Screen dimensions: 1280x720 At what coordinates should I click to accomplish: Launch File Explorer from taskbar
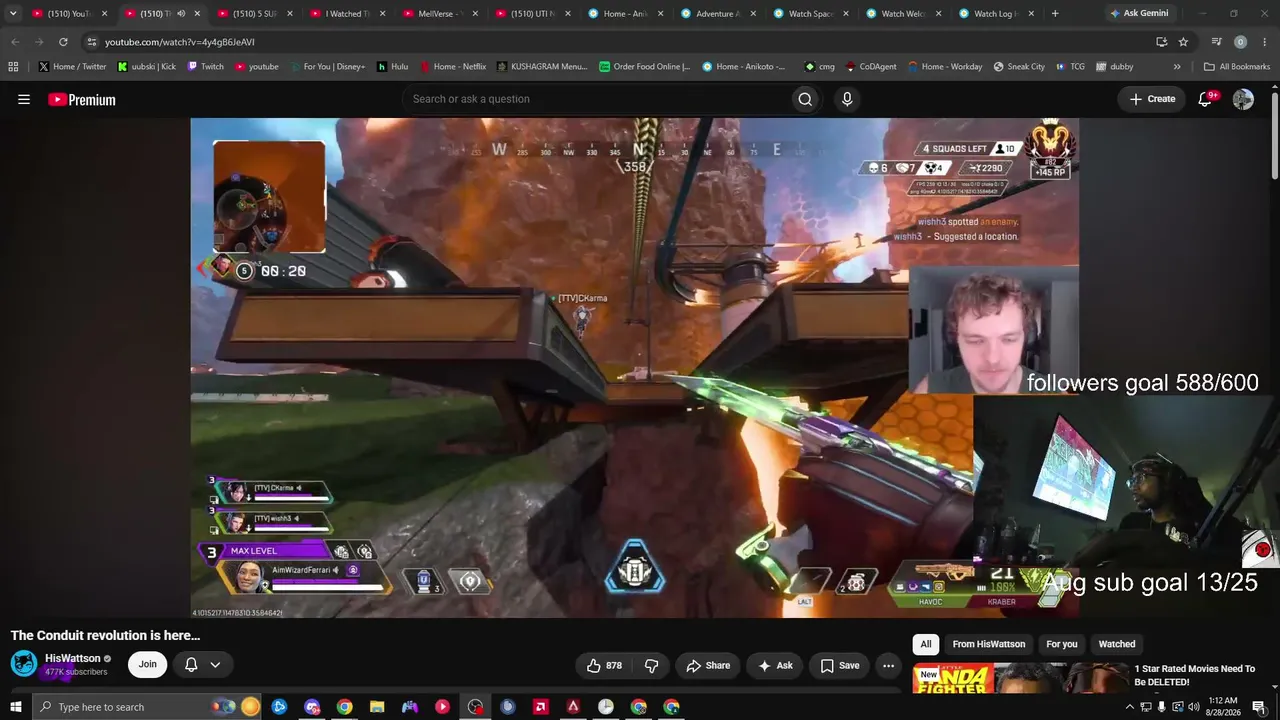coord(377,707)
